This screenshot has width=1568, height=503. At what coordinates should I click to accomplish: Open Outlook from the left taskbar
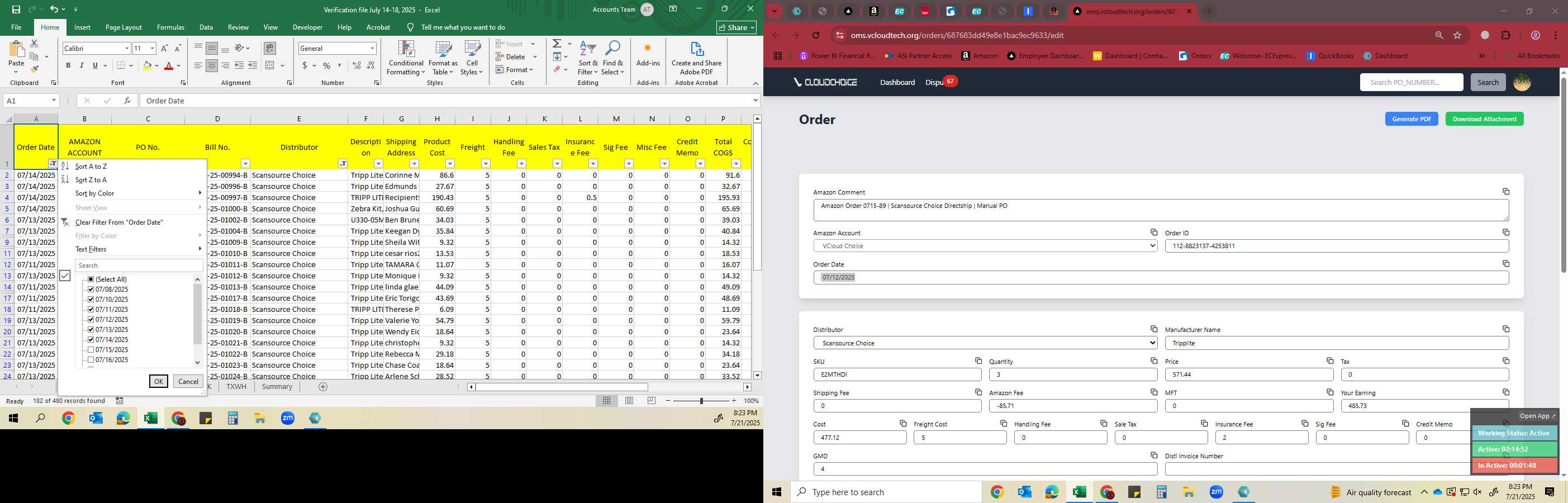(x=96, y=419)
